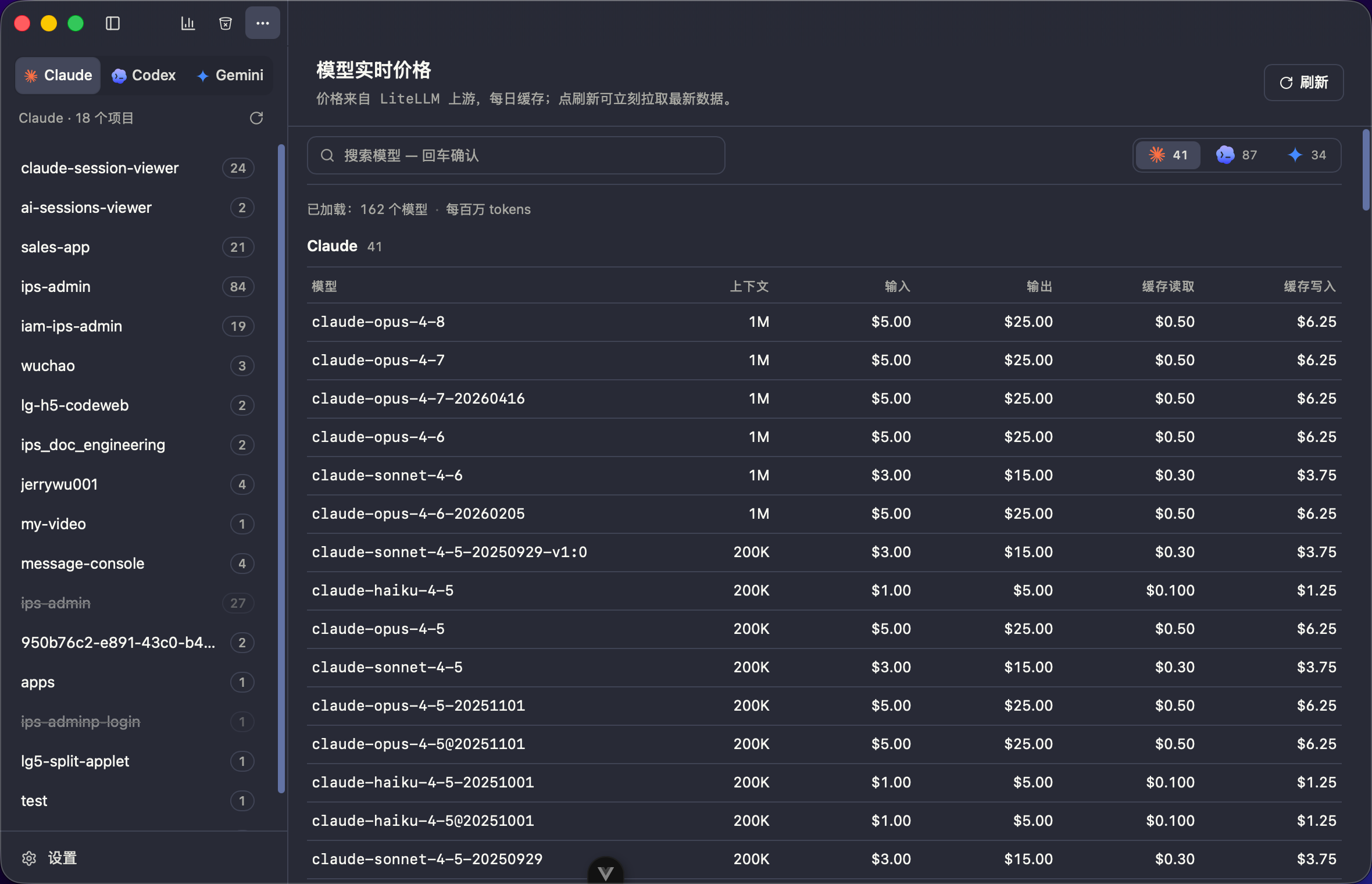Click the magnifier icon in model search
The height and width of the screenshot is (884, 1372).
pos(327,155)
